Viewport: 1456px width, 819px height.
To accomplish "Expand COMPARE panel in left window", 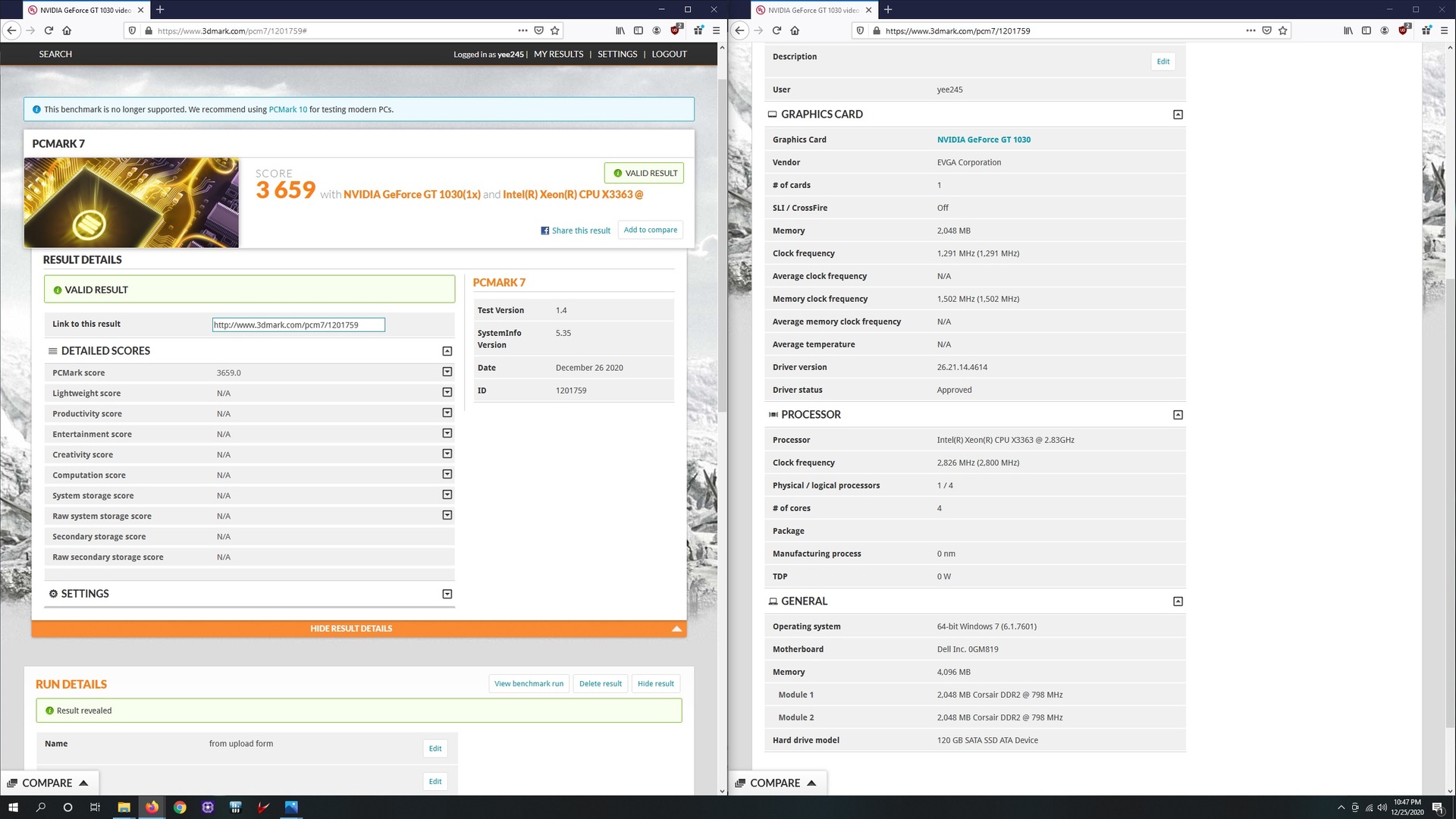I will click(49, 783).
